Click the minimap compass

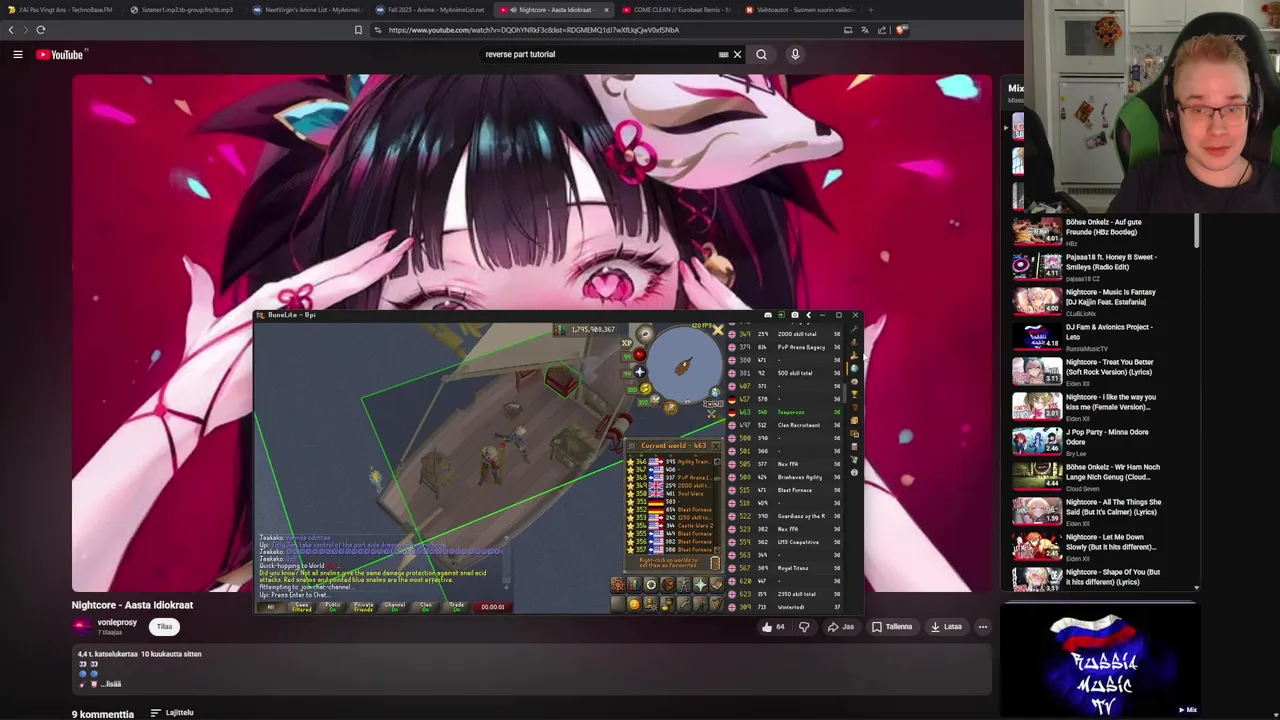[x=645, y=334]
